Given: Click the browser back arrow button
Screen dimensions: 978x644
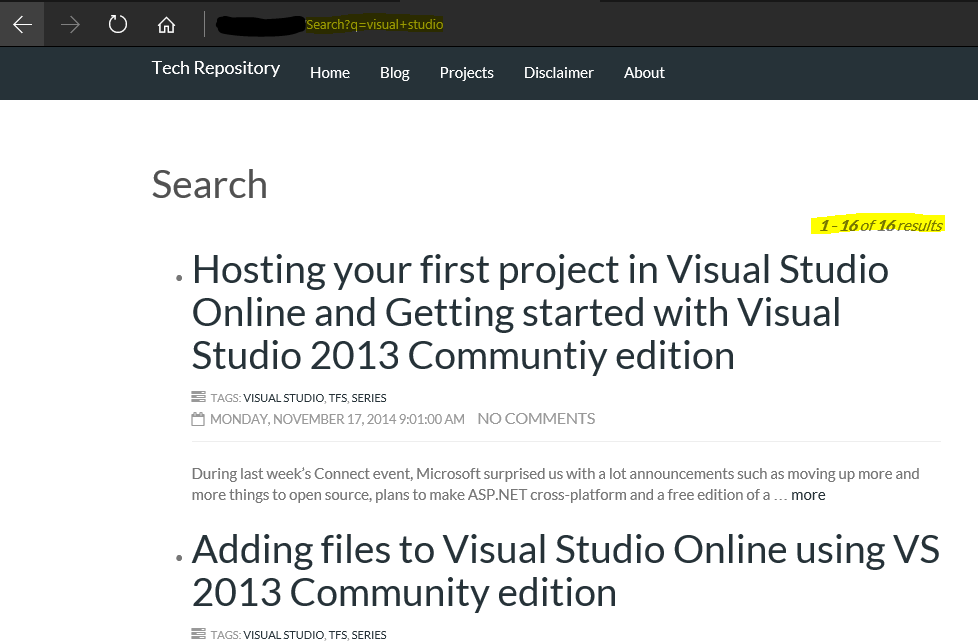Looking at the screenshot, I should click(x=22, y=24).
